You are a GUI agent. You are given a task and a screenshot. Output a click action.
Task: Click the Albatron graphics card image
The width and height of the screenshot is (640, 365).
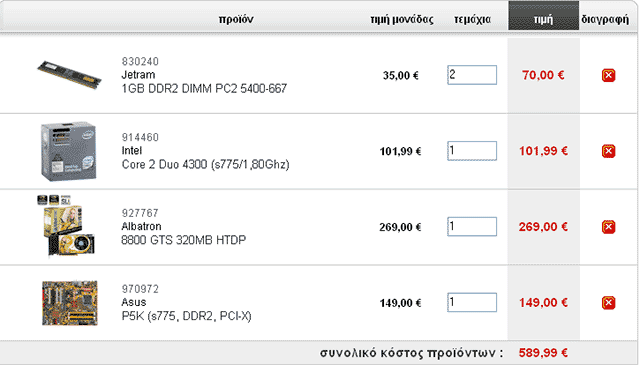coord(67,226)
